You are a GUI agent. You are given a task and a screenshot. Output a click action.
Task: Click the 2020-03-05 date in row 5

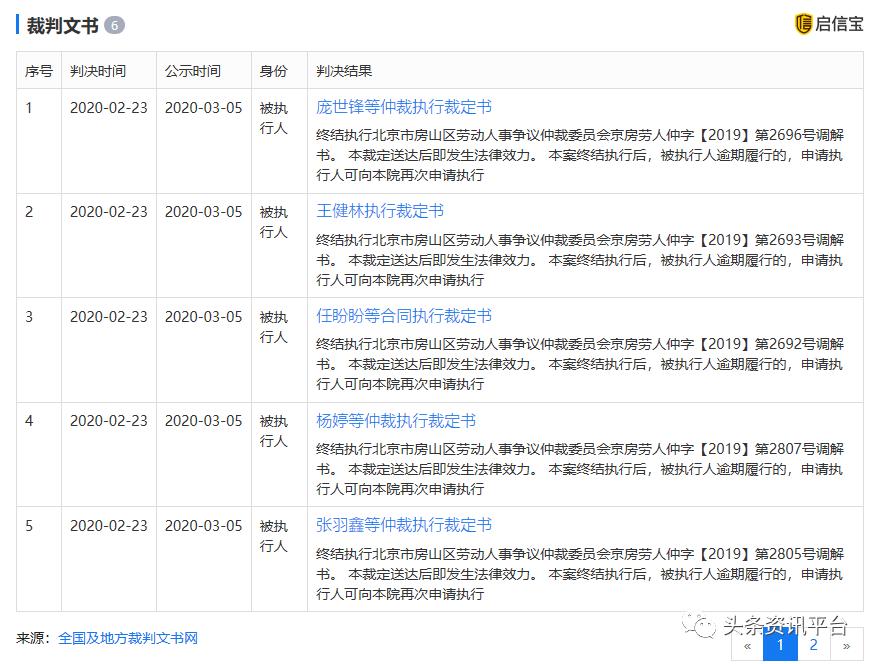[202, 524]
